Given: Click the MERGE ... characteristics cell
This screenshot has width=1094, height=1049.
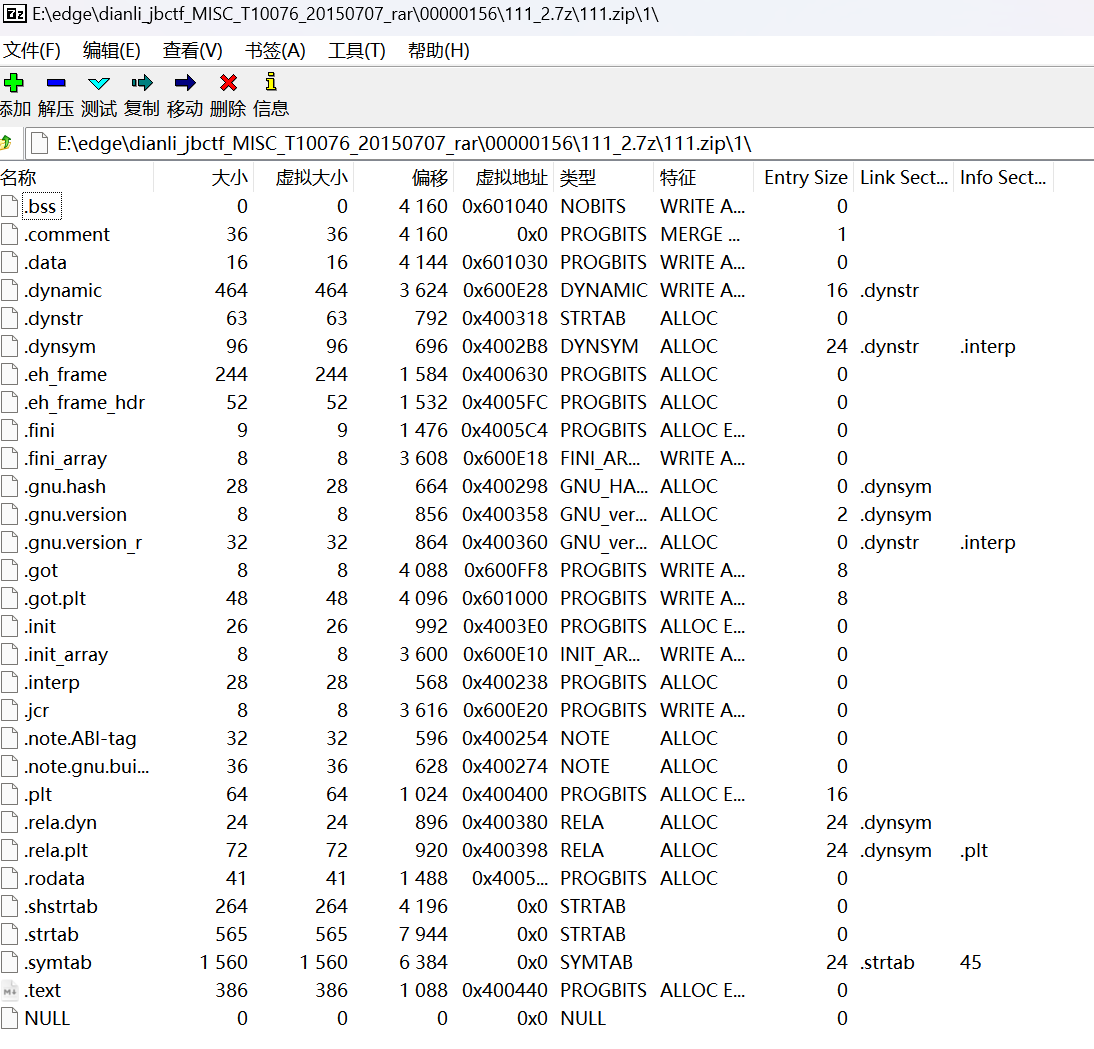Looking at the screenshot, I should 700,234.
